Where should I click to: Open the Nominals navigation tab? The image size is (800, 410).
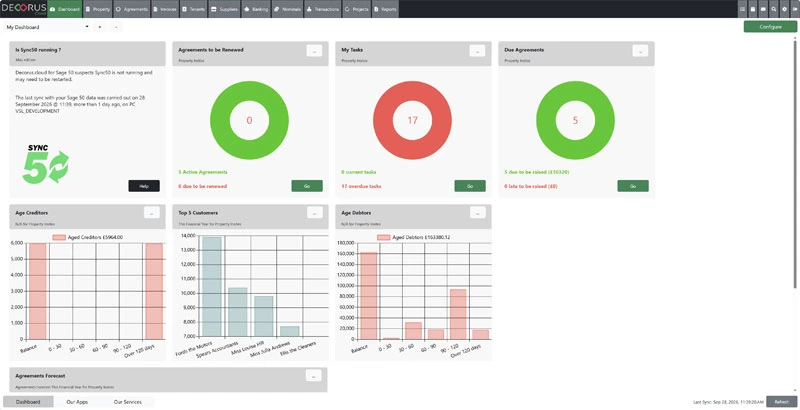287,9
